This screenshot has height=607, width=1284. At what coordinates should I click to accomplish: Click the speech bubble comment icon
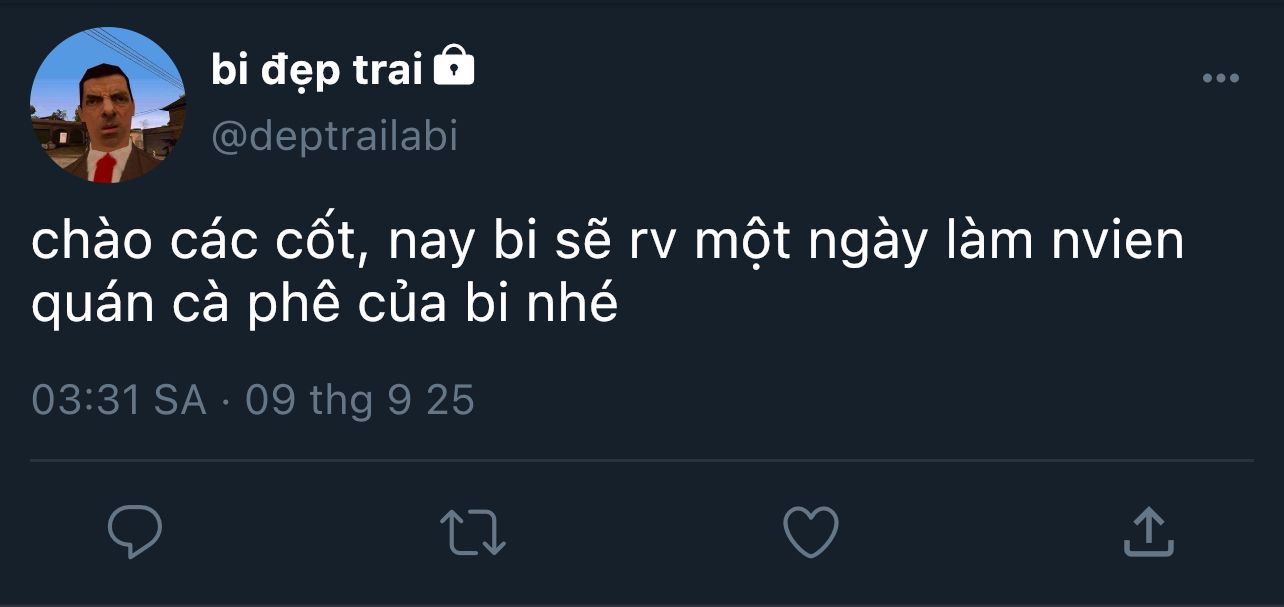pos(135,532)
